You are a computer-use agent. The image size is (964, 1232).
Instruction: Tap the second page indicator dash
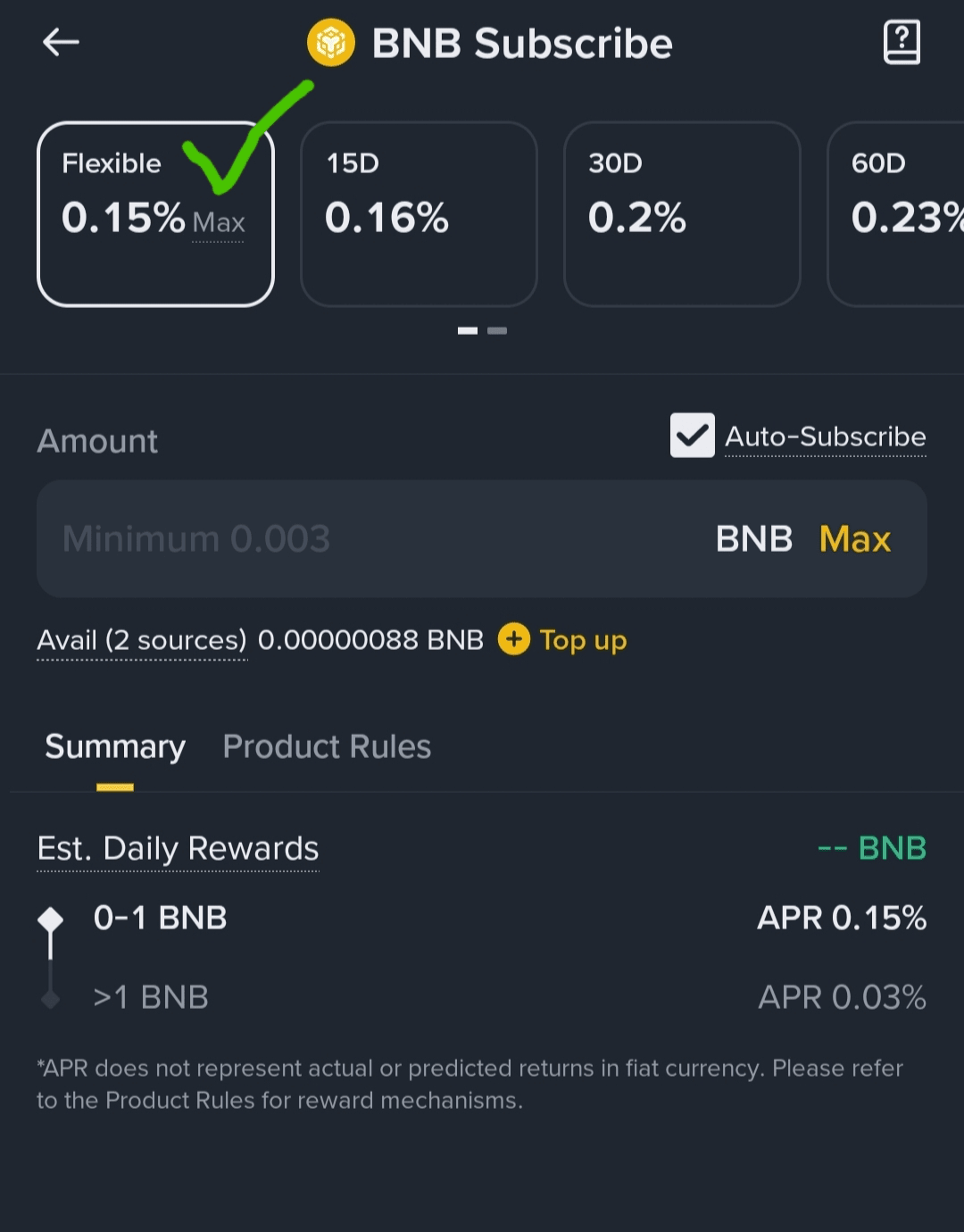click(497, 330)
